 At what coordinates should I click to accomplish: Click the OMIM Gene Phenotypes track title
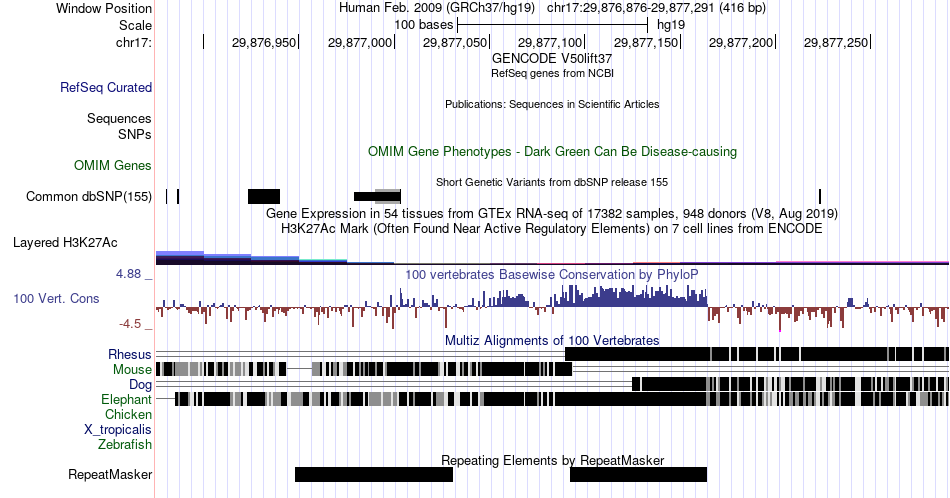[x=552, y=151]
